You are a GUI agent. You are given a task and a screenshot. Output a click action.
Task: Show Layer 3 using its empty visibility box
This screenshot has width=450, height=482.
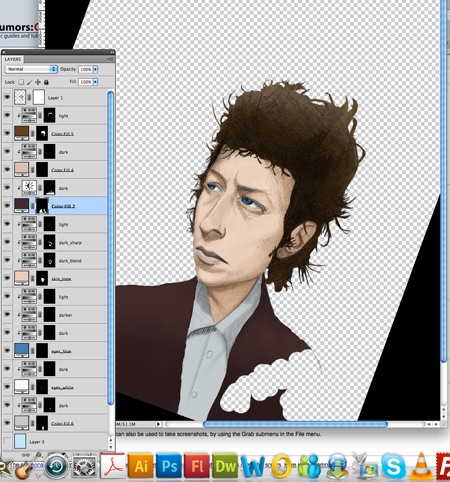[x=7, y=441]
